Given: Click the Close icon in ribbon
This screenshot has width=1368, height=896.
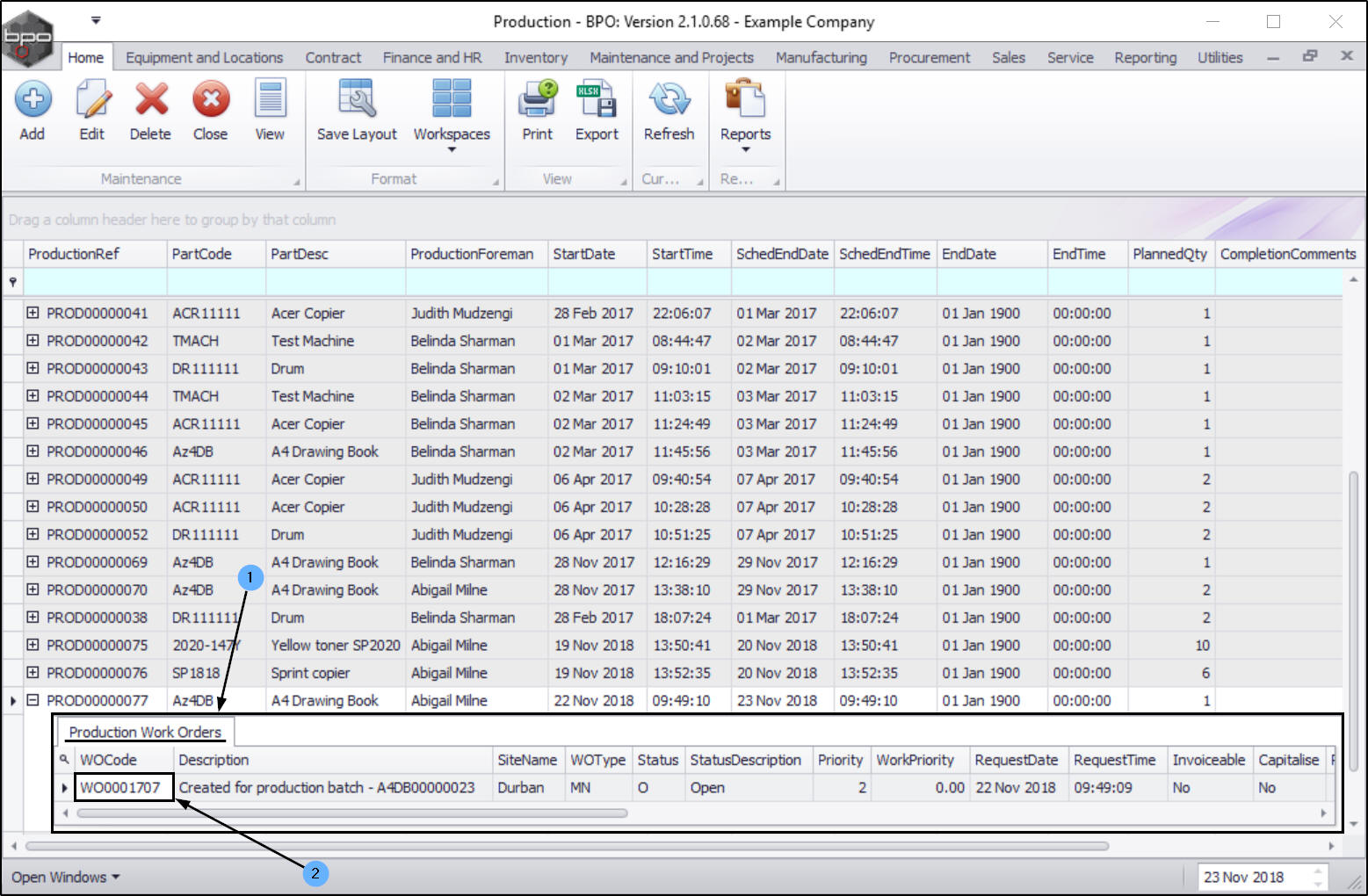Looking at the screenshot, I should pyautogui.click(x=210, y=100).
